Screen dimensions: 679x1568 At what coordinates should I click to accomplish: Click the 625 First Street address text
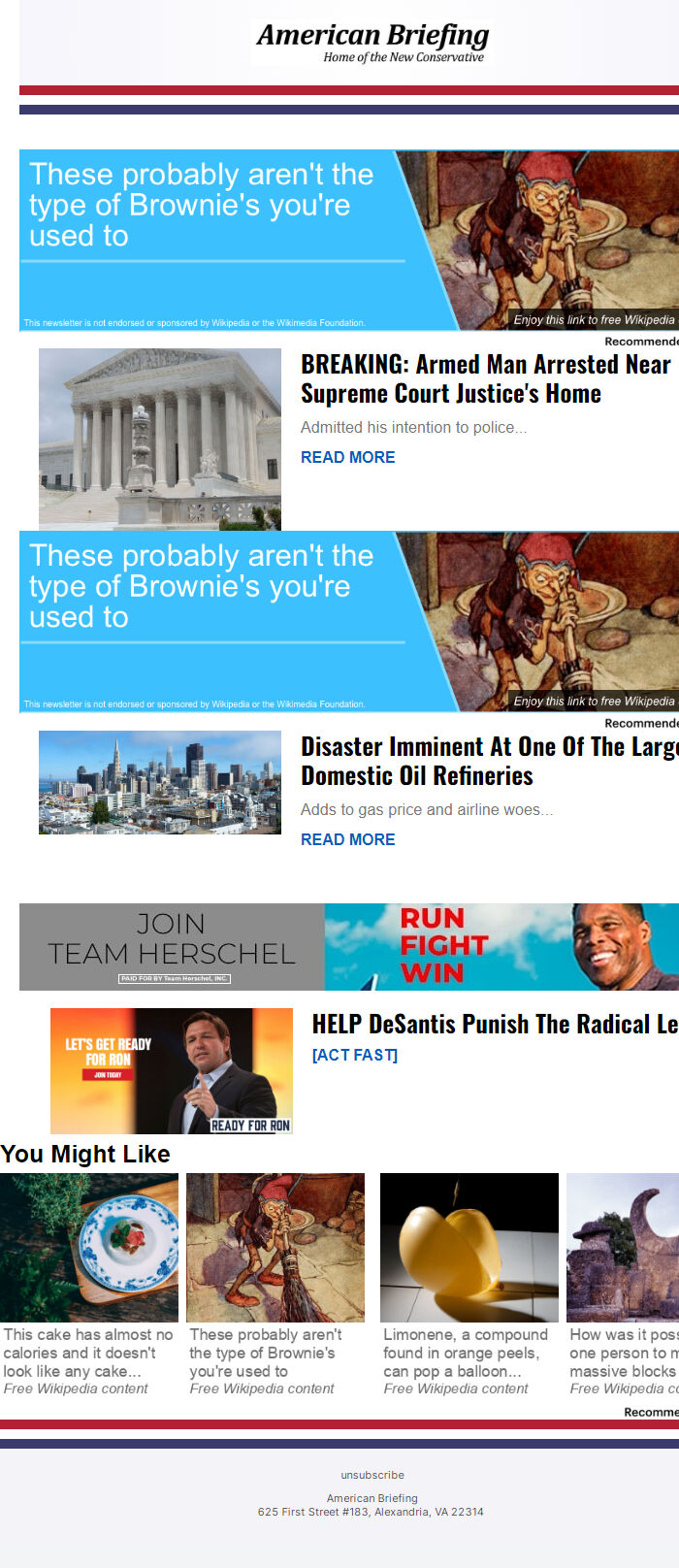pos(371,1512)
